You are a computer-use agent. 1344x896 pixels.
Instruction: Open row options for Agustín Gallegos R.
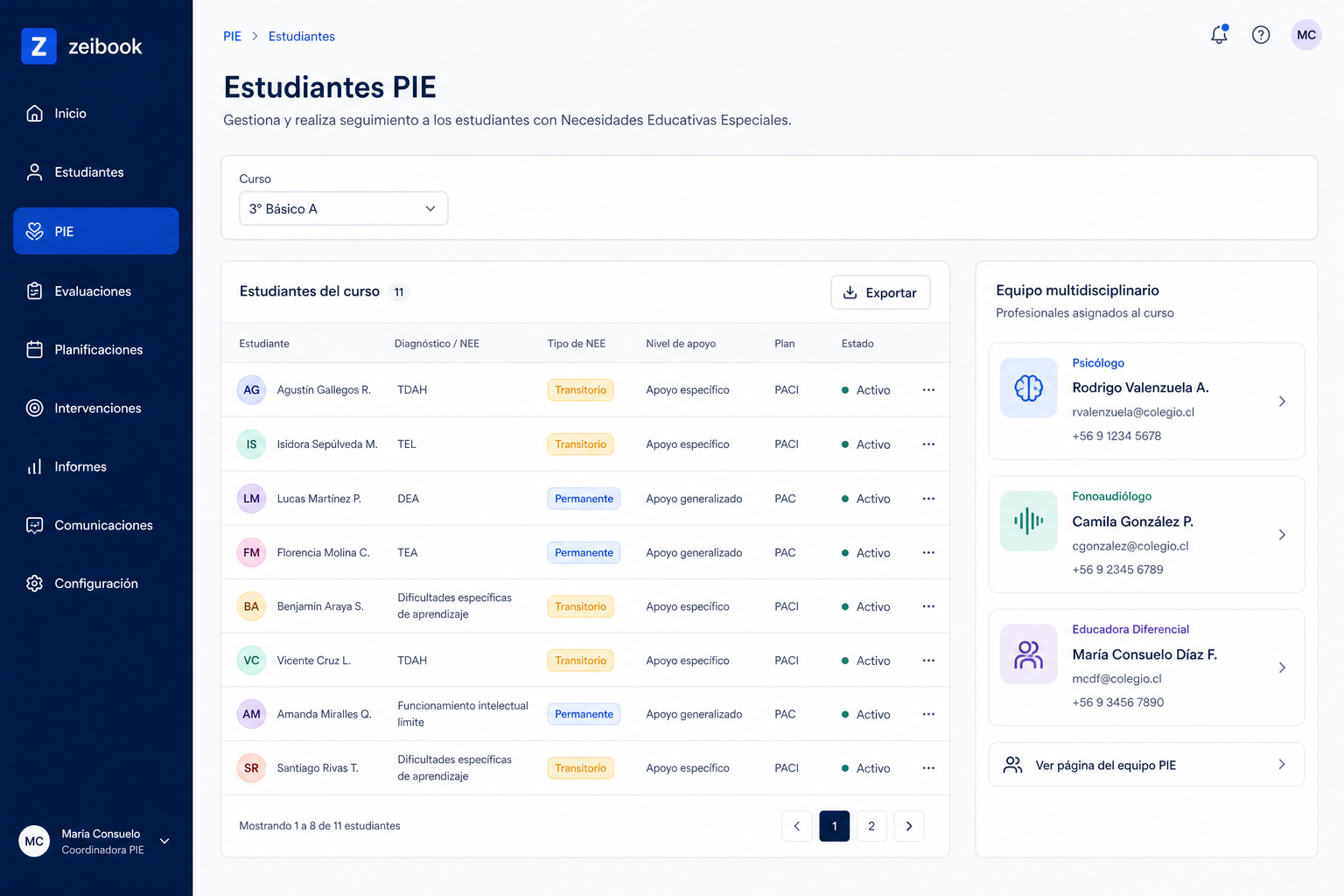pos(928,390)
